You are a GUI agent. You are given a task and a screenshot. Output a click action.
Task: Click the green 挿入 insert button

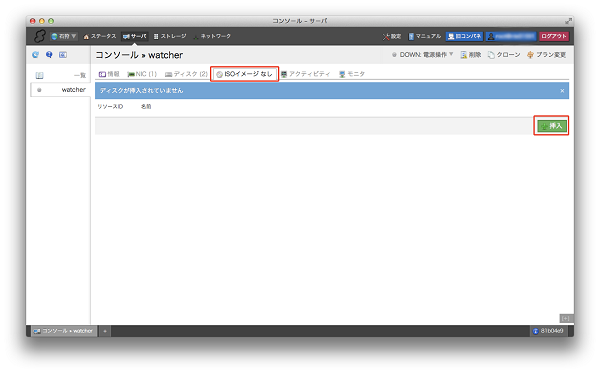pyautogui.click(x=552, y=126)
